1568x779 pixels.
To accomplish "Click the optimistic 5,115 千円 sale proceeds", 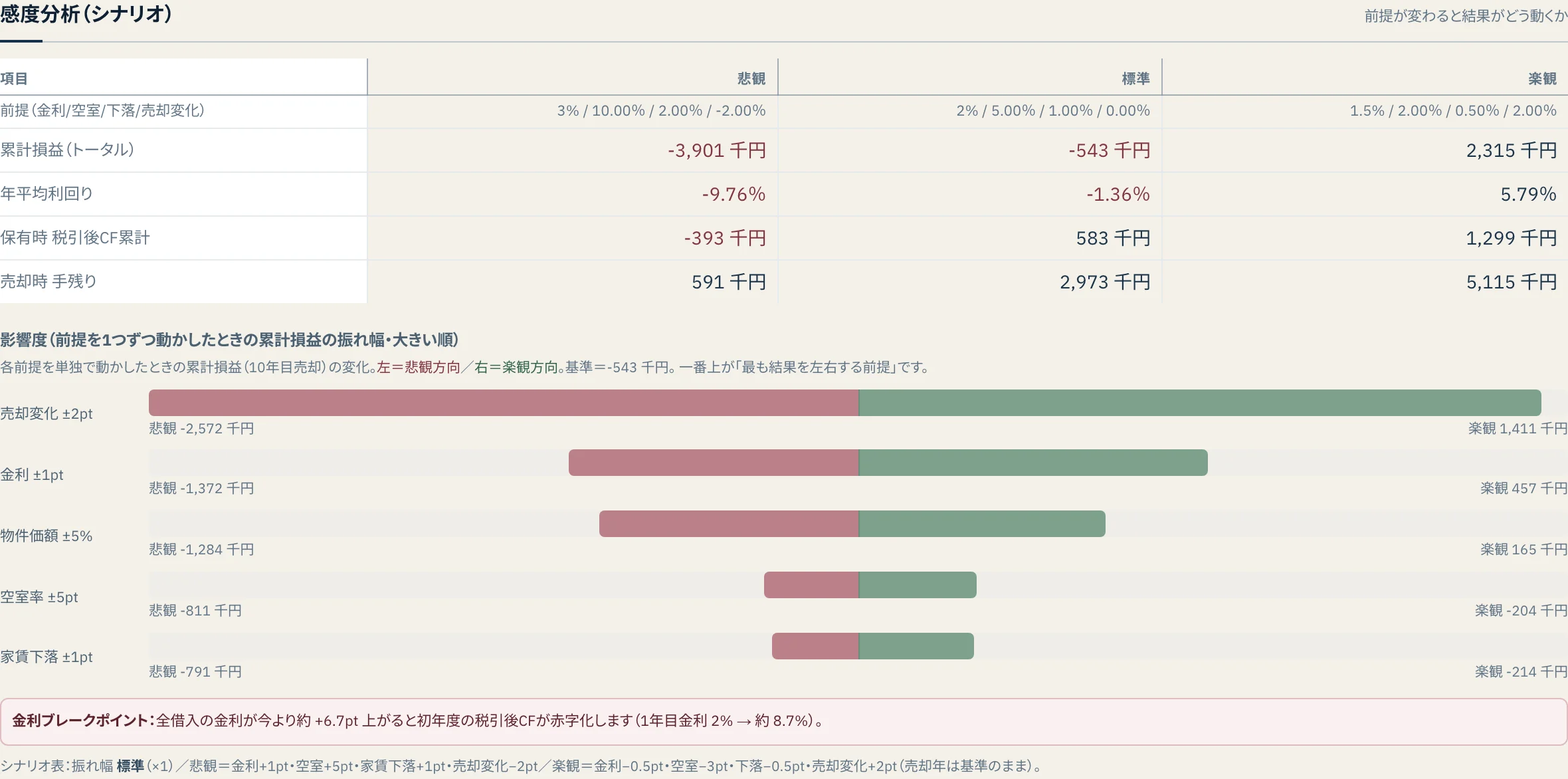I will tap(1512, 282).
